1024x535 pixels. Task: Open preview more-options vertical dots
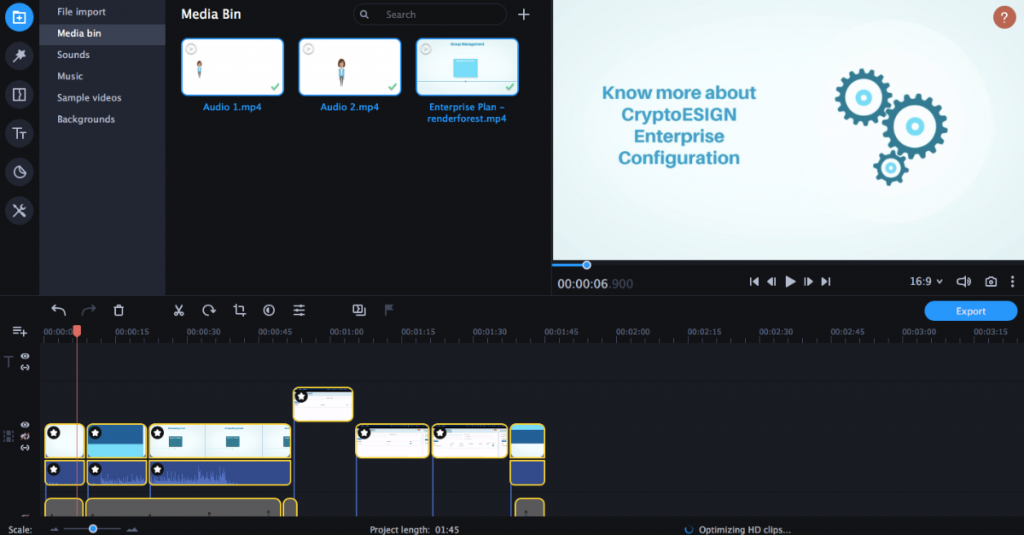point(1012,282)
